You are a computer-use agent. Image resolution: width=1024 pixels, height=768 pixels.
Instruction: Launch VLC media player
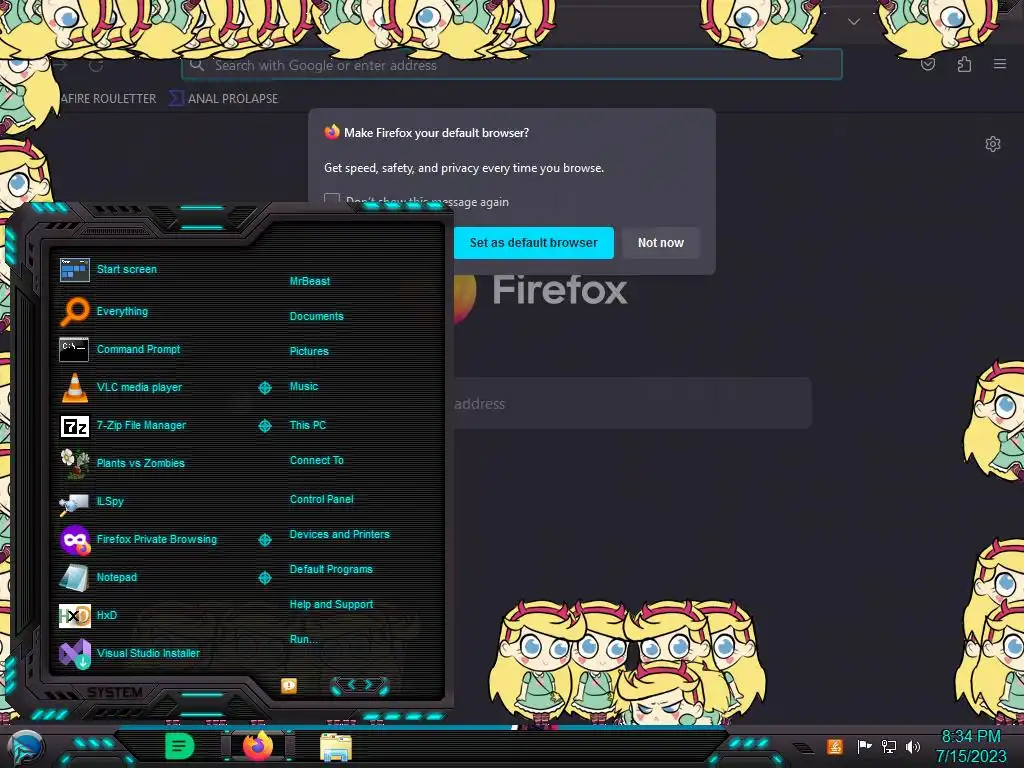(x=121, y=387)
